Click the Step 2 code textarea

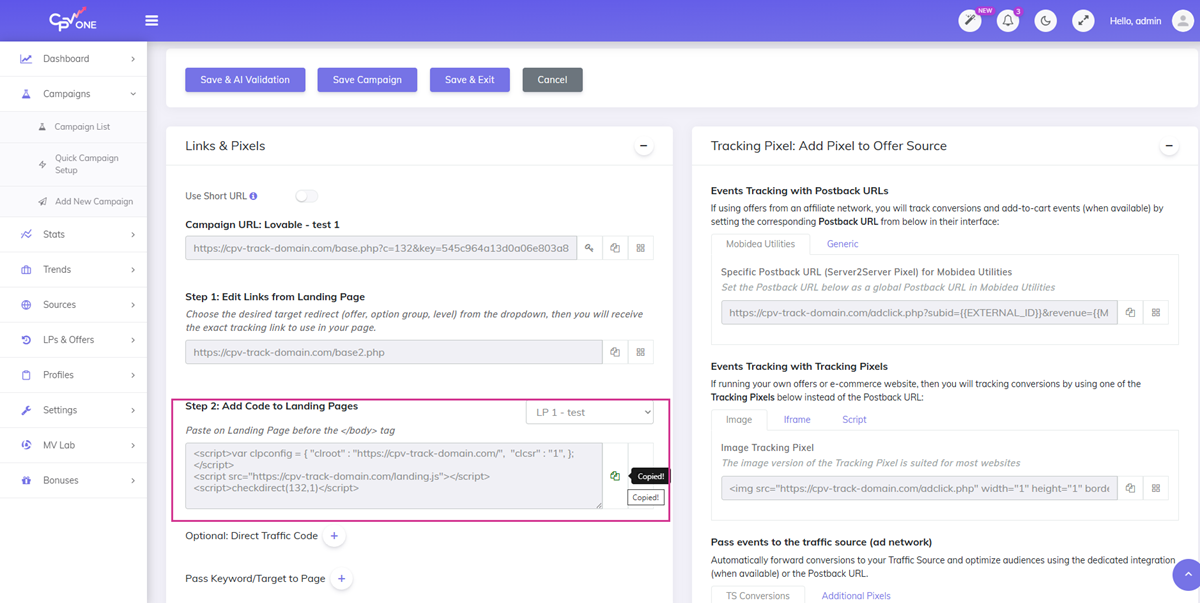[394, 476]
